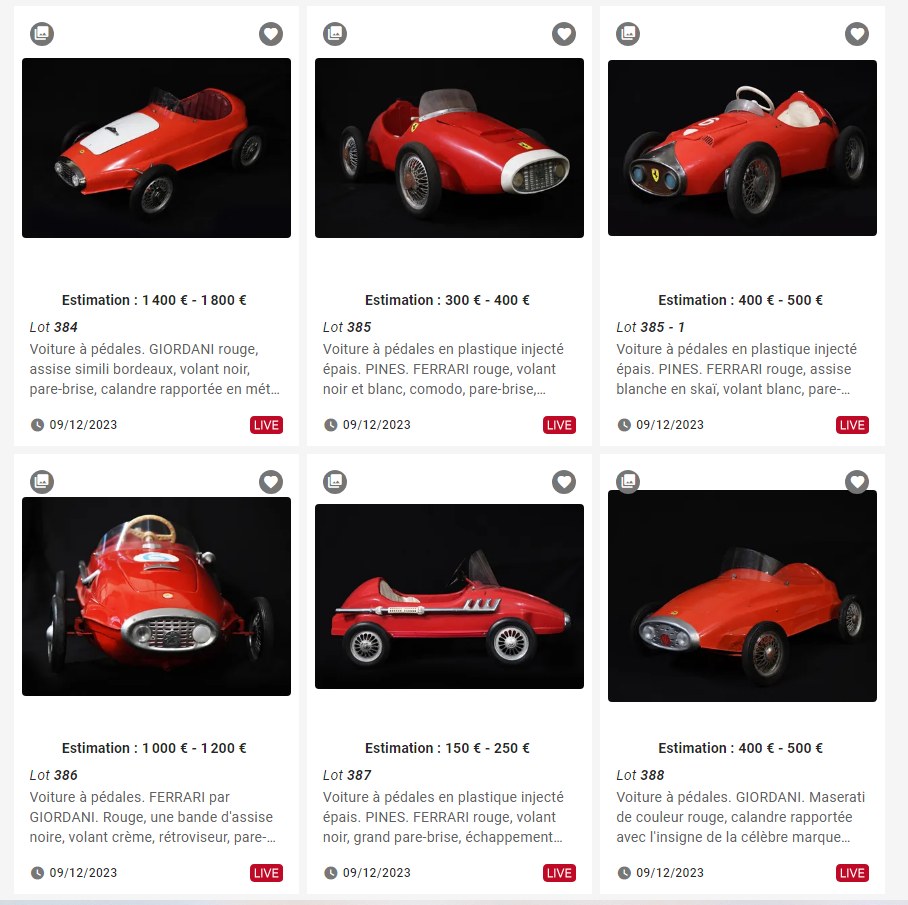Mark Lot 388 as favorite
Screen dimensions: 908x905
[x=856, y=482]
